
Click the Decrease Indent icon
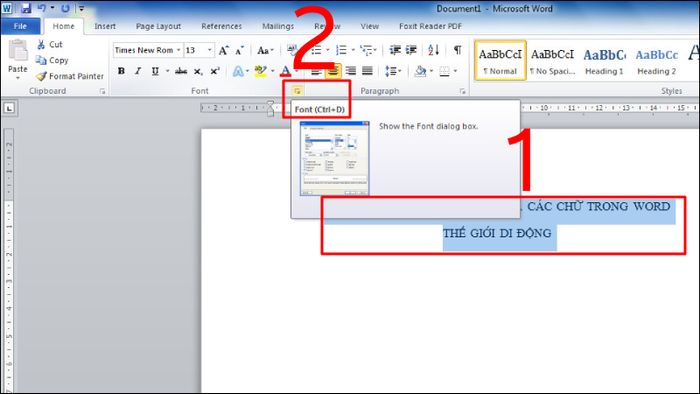395,50
